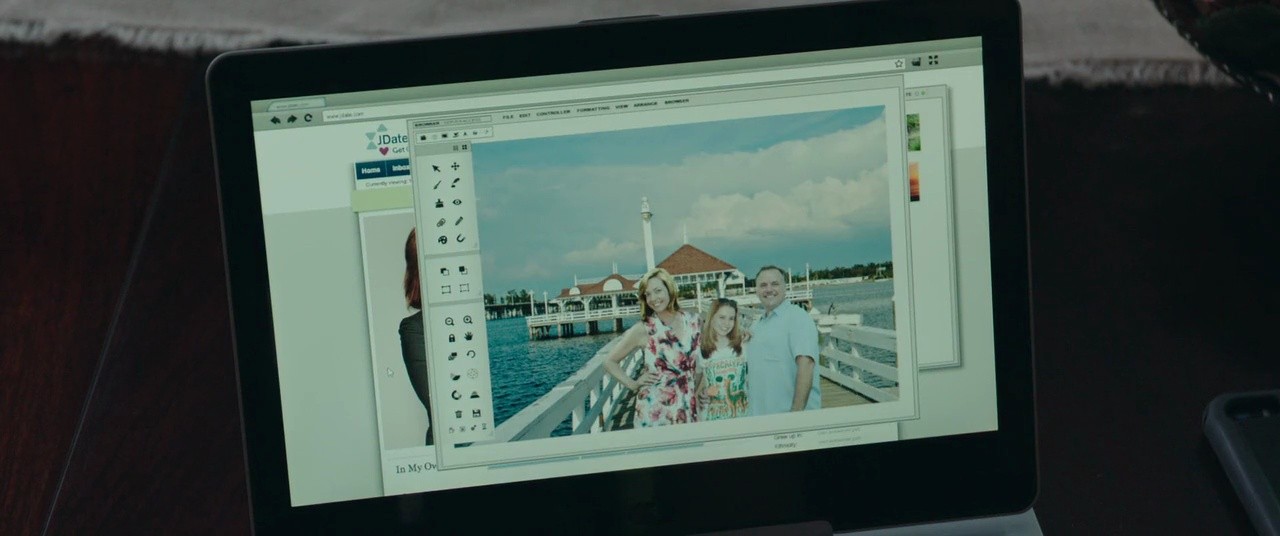Image resolution: width=1280 pixels, height=536 pixels.
Task: Click the camera icon in editor toolbar
Action: (423, 137)
